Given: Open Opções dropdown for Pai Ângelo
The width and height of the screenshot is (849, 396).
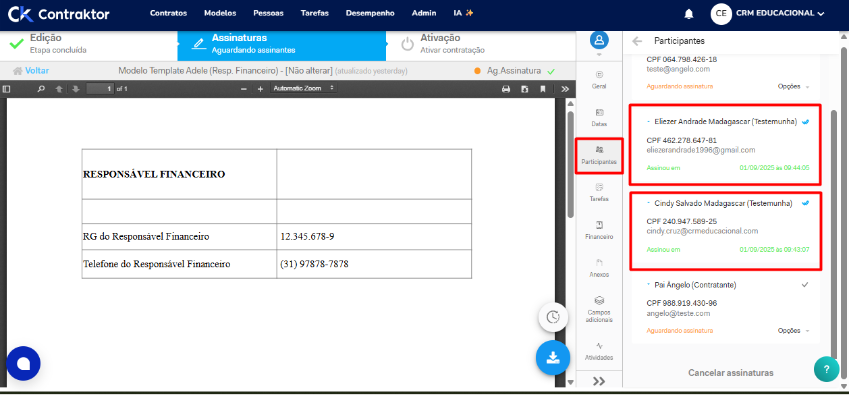Looking at the screenshot, I should coord(794,330).
